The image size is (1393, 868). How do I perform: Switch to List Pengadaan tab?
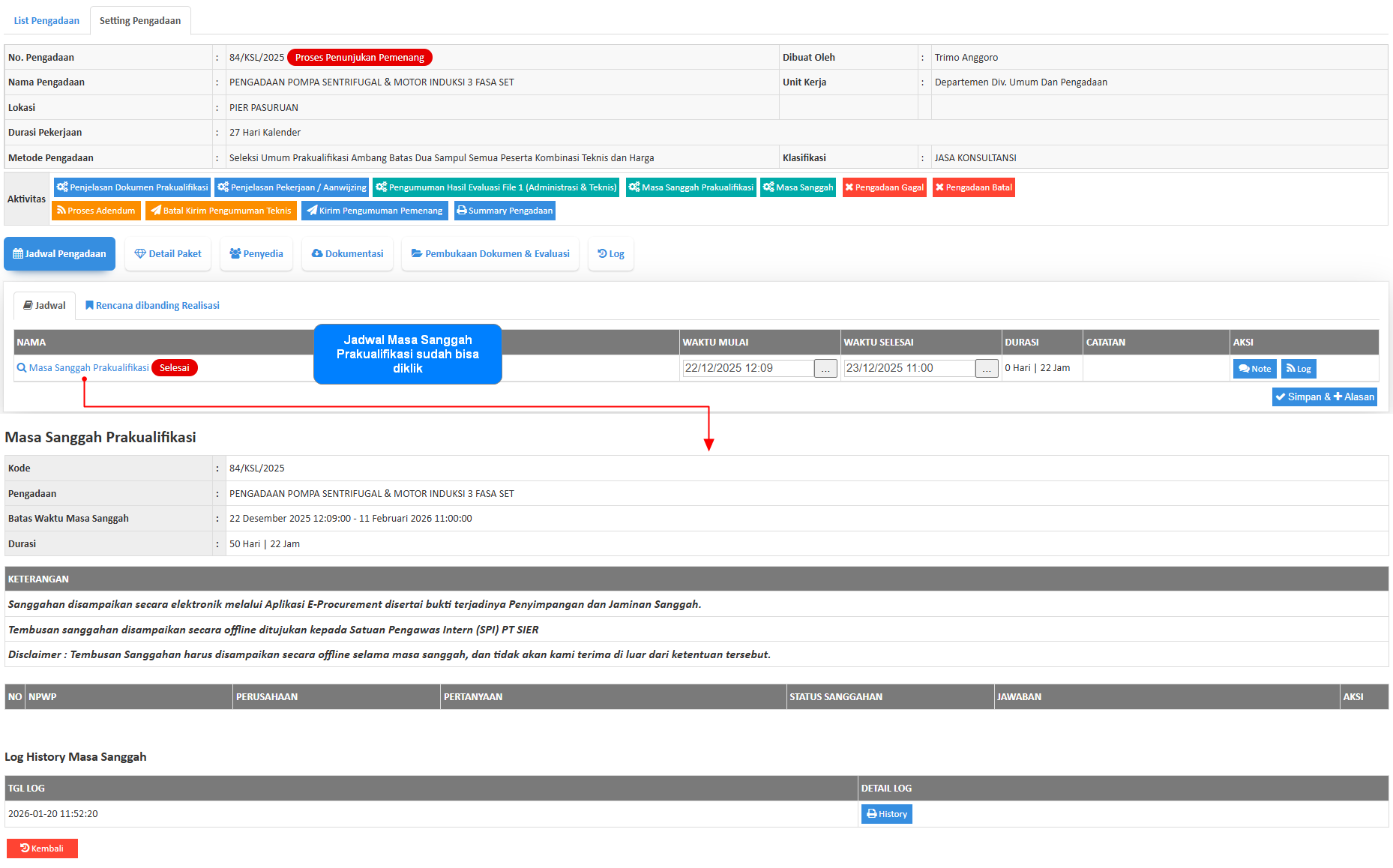coord(46,20)
